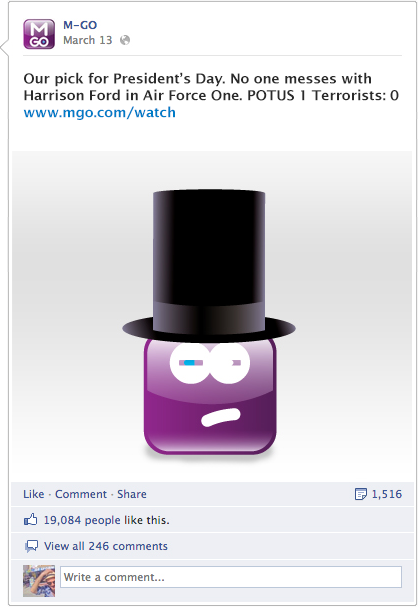Click the speech bubble comments icon
The height and width of the screenshot is (607, 418).
(31, 546)
